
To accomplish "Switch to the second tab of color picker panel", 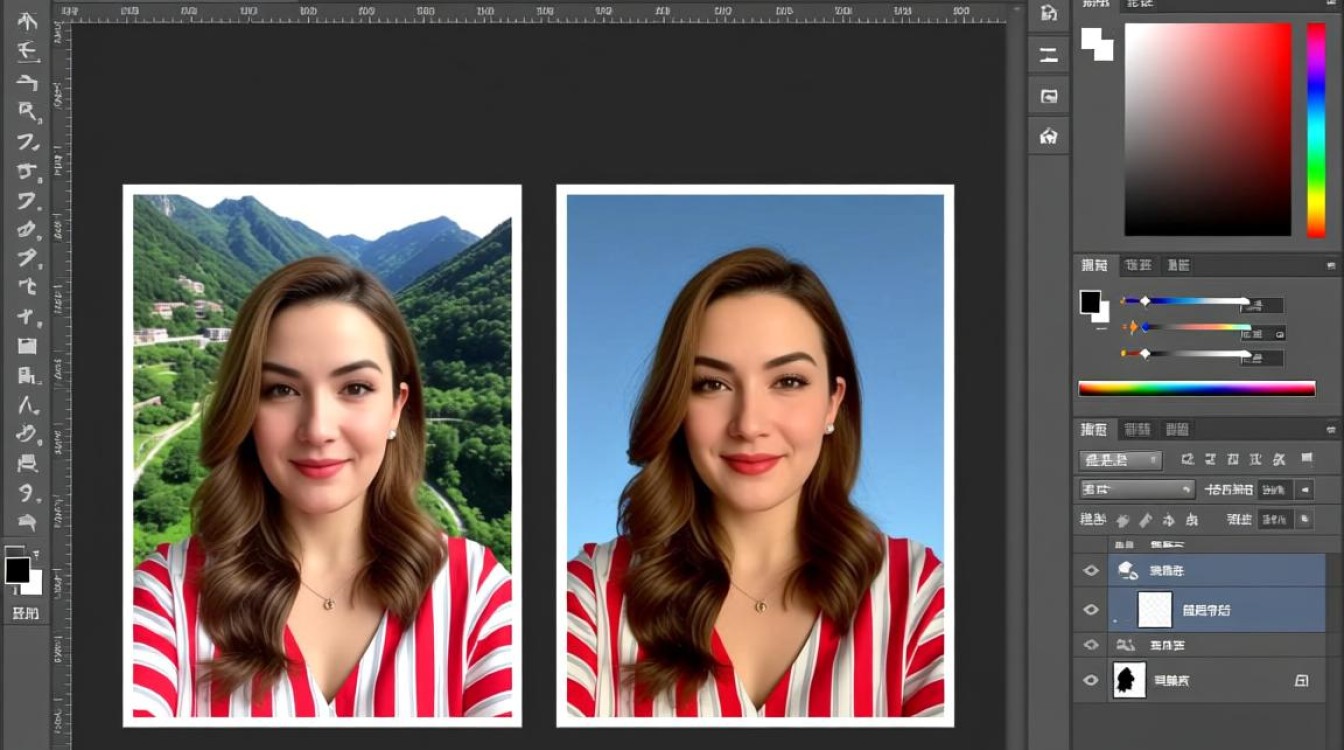I will [1140, 4].
